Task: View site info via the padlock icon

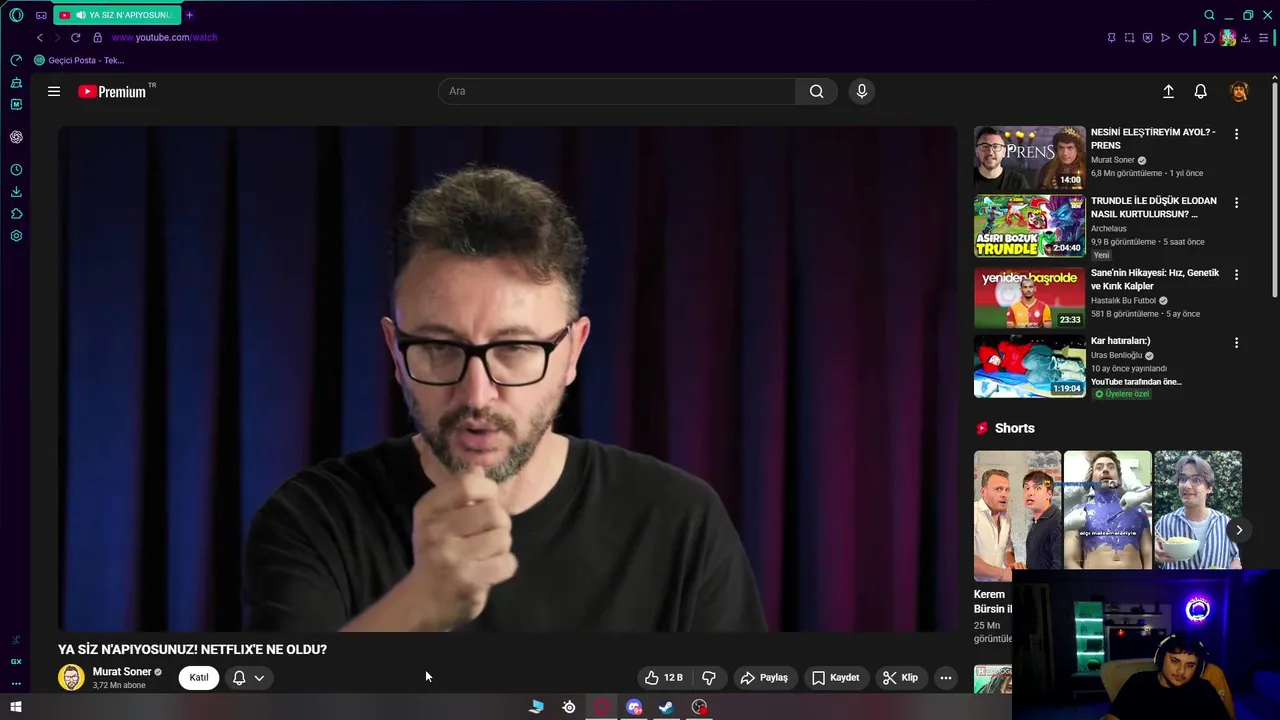Action: coord(97,37)
